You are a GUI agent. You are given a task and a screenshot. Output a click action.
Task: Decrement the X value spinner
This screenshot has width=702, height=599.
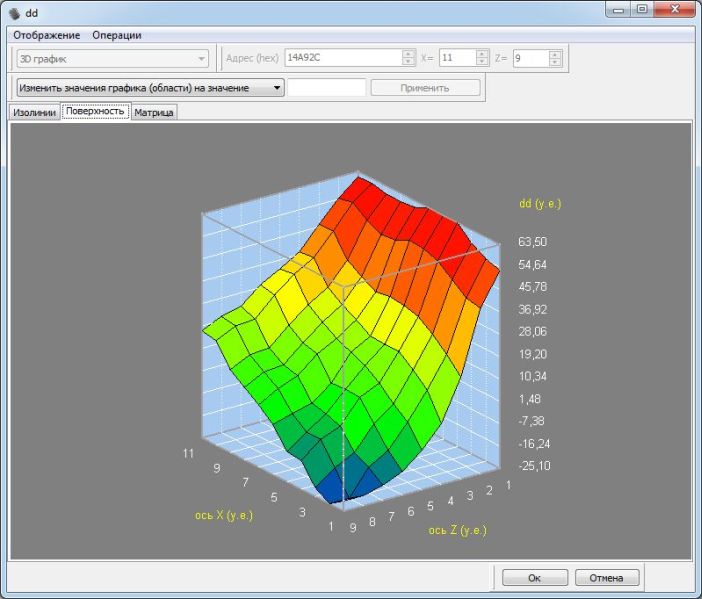pyautogui.click(x=482, y=63)
